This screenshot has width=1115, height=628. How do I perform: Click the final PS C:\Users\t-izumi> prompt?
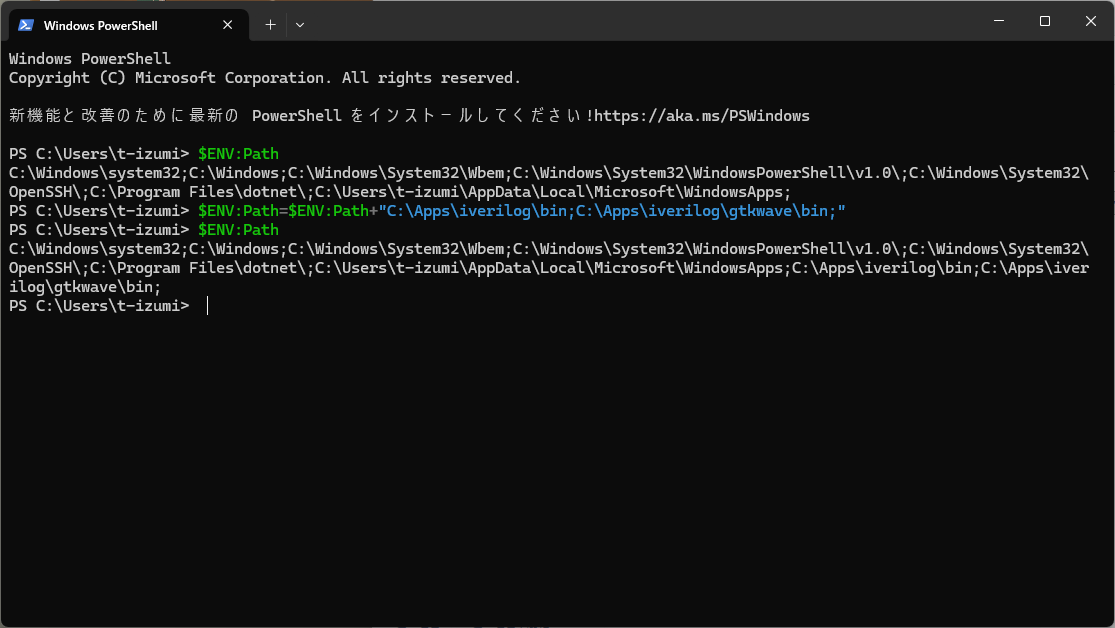98,306
